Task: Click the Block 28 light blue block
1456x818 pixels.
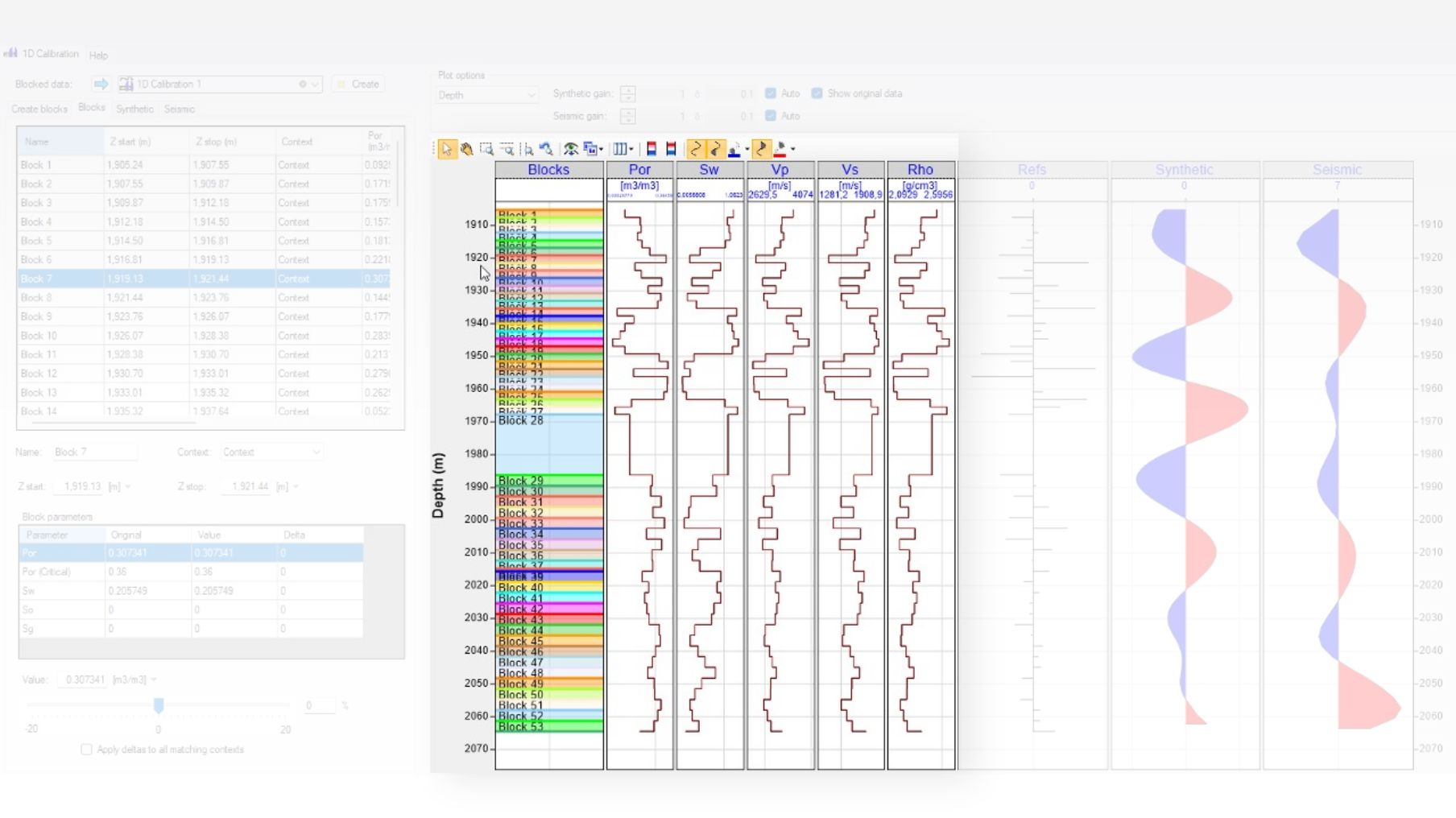Action: pos(549,444)
